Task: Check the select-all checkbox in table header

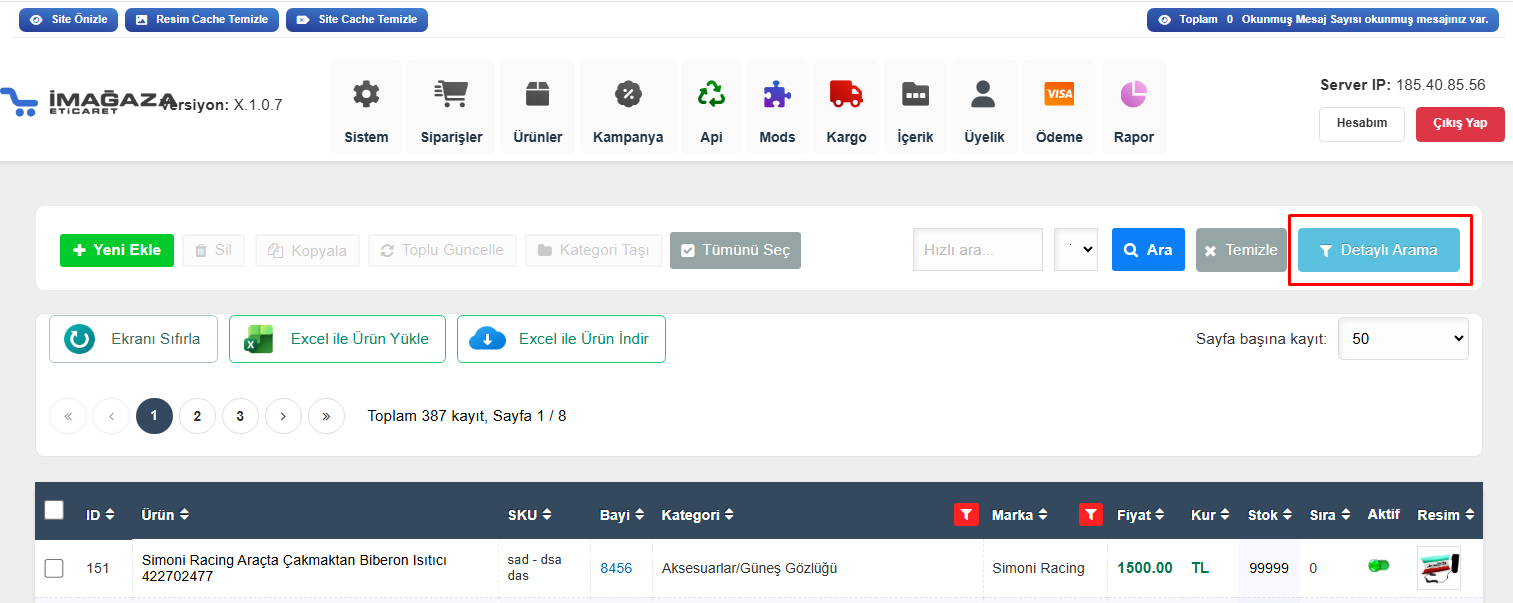Action: (54, 511)
